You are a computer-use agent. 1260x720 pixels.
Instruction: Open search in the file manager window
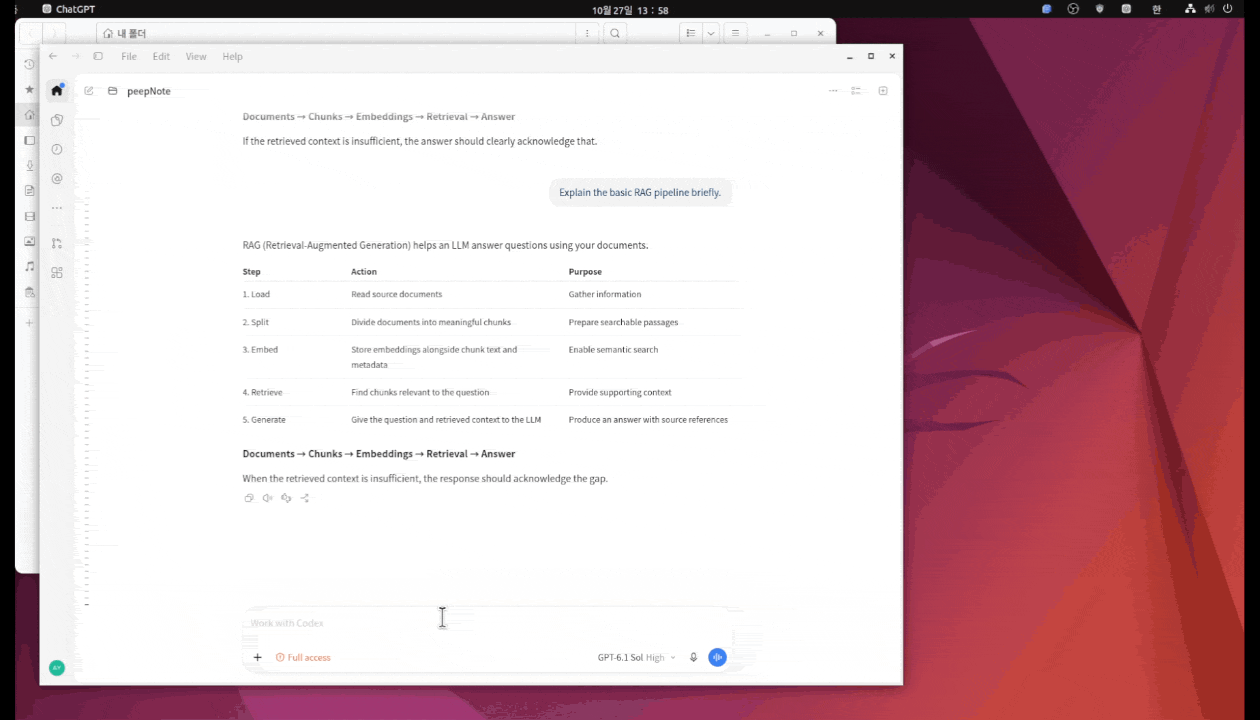615,33
